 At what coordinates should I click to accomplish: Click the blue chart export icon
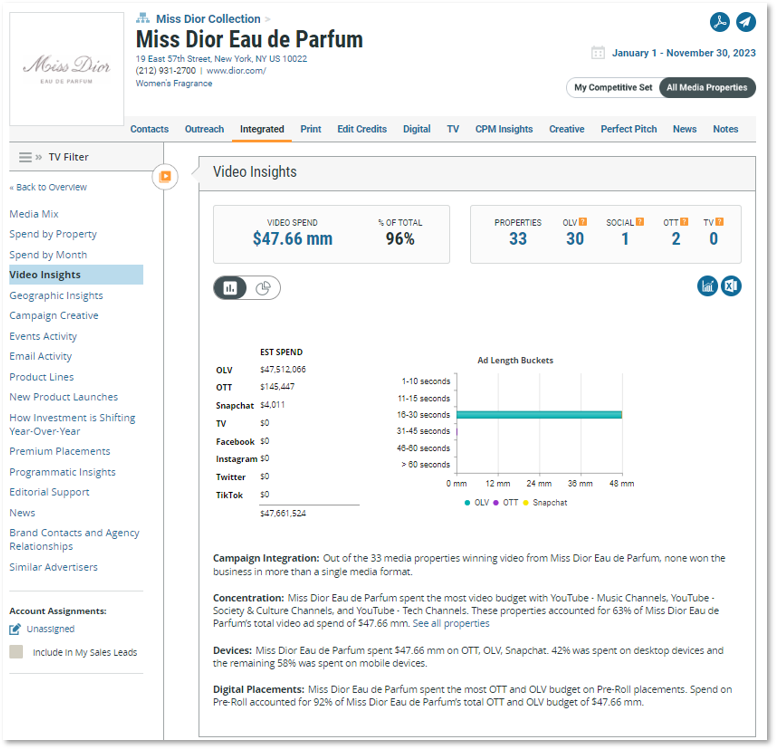coord(707,286)
